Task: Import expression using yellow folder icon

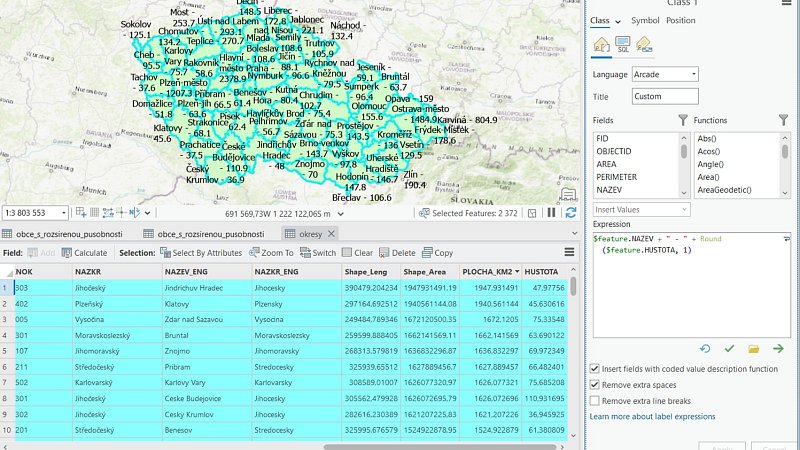Action: tap(753, 348)
